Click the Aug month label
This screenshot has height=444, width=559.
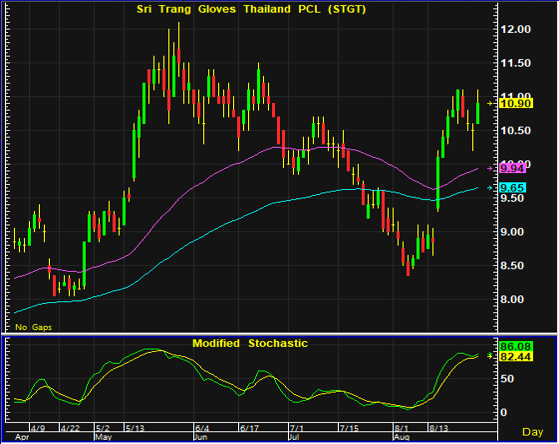point(402,437)
